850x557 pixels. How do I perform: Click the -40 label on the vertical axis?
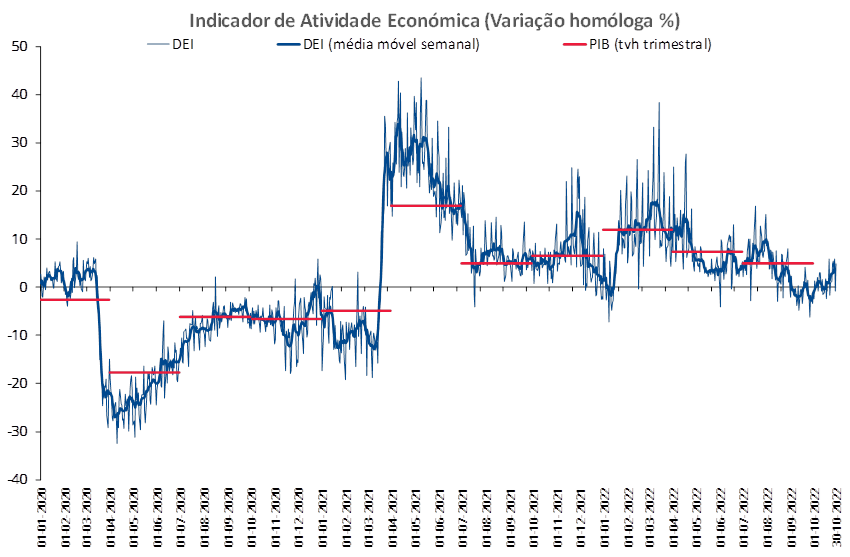click(16, 480)
